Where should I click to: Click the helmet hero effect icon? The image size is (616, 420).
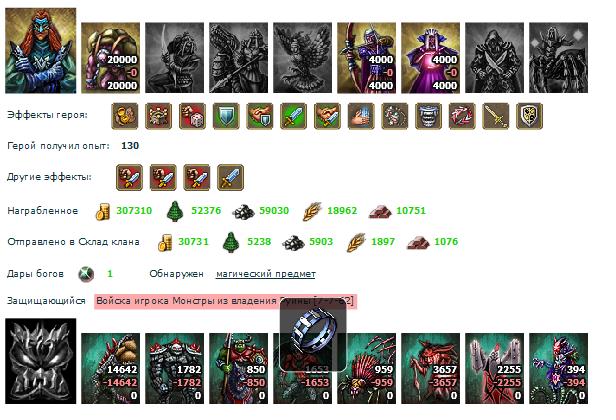tap(429, 116)
